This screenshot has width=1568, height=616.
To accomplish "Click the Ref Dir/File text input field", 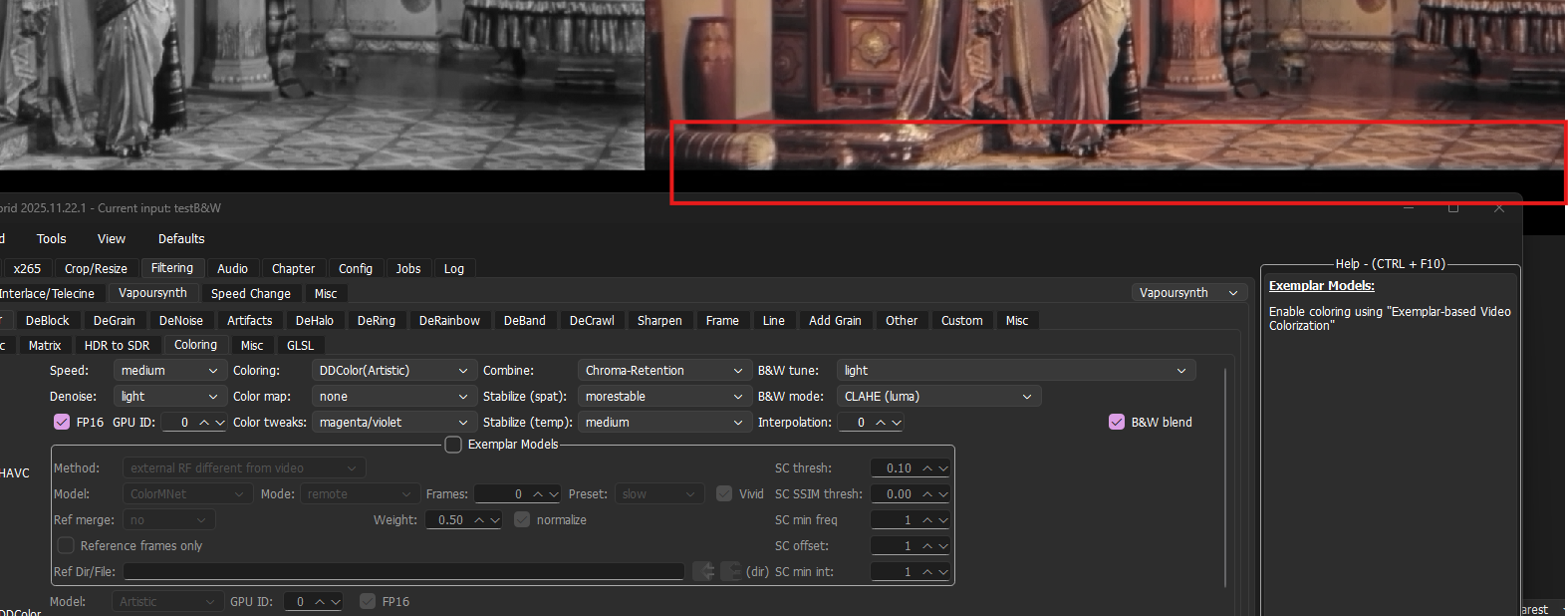I will [403, 572].
